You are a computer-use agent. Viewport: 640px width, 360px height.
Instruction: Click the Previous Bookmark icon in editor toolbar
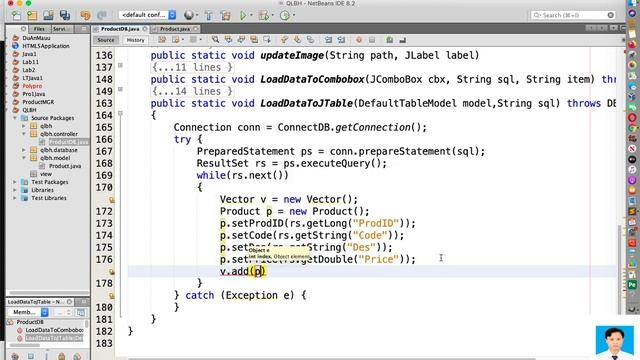284,40
